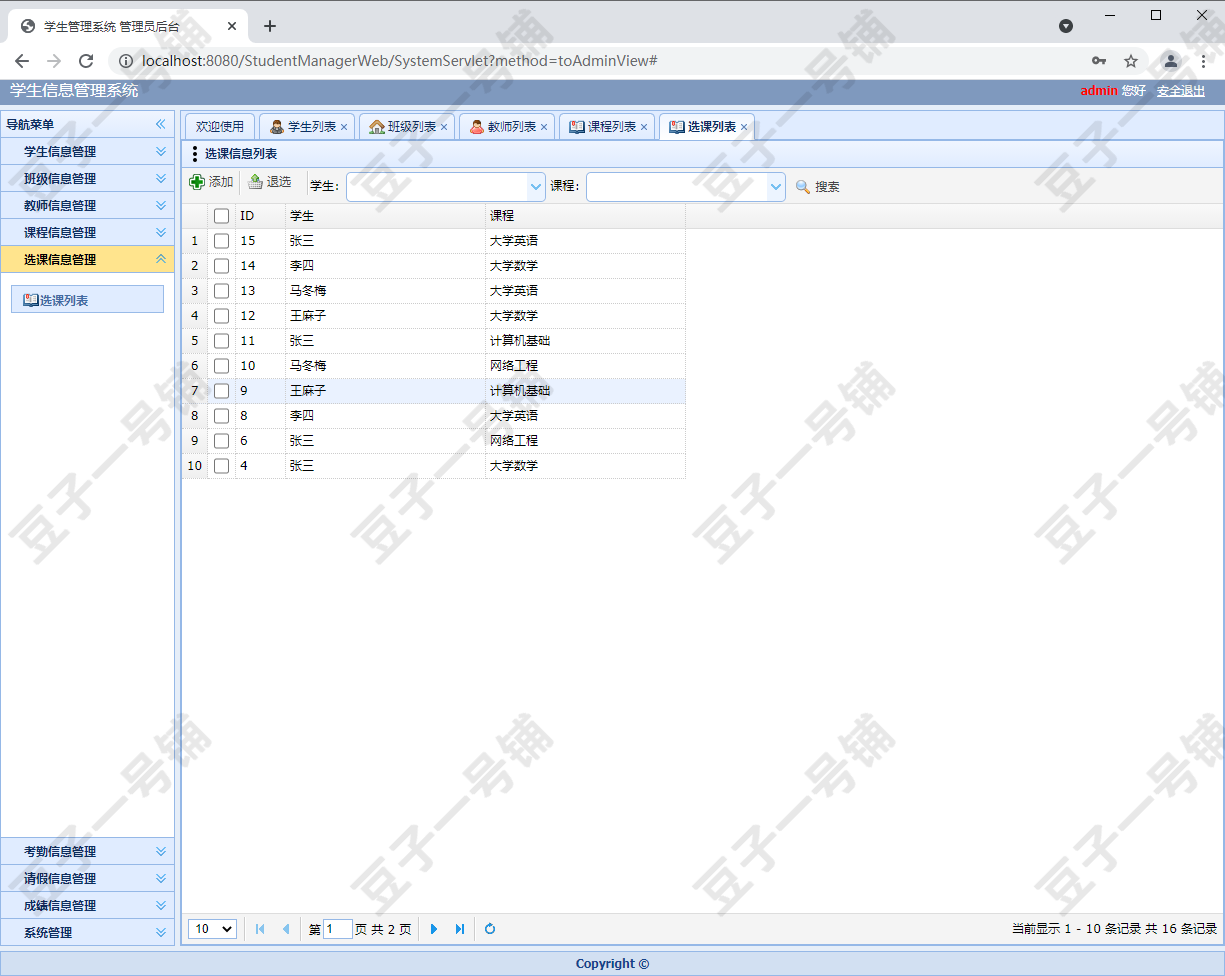Collapse 选课信息管理 accordion section
Viewport: 1225px width, 976px height.
click(87, 259)
